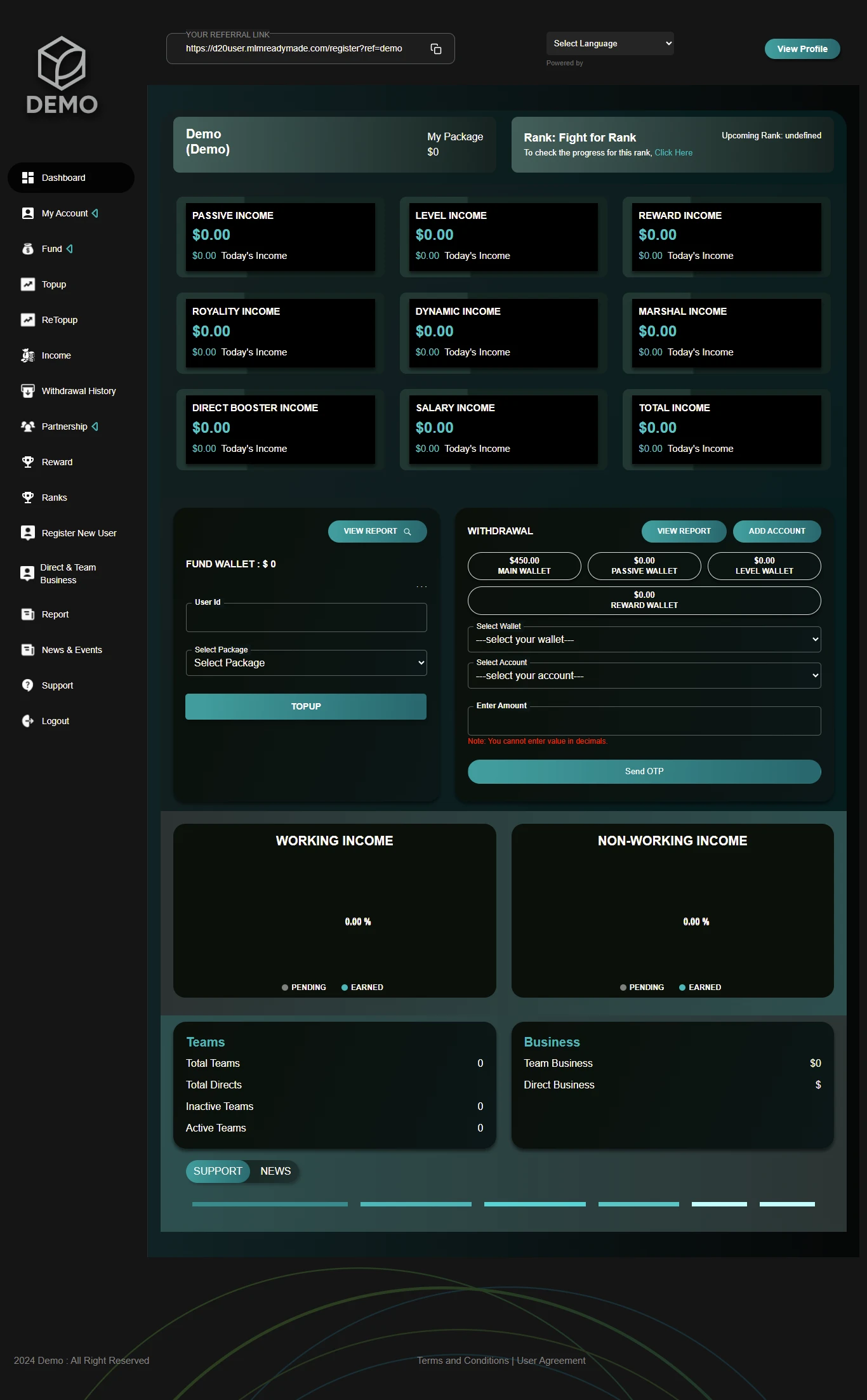Click the first progress bar below Support

(x=270, y=1204)
